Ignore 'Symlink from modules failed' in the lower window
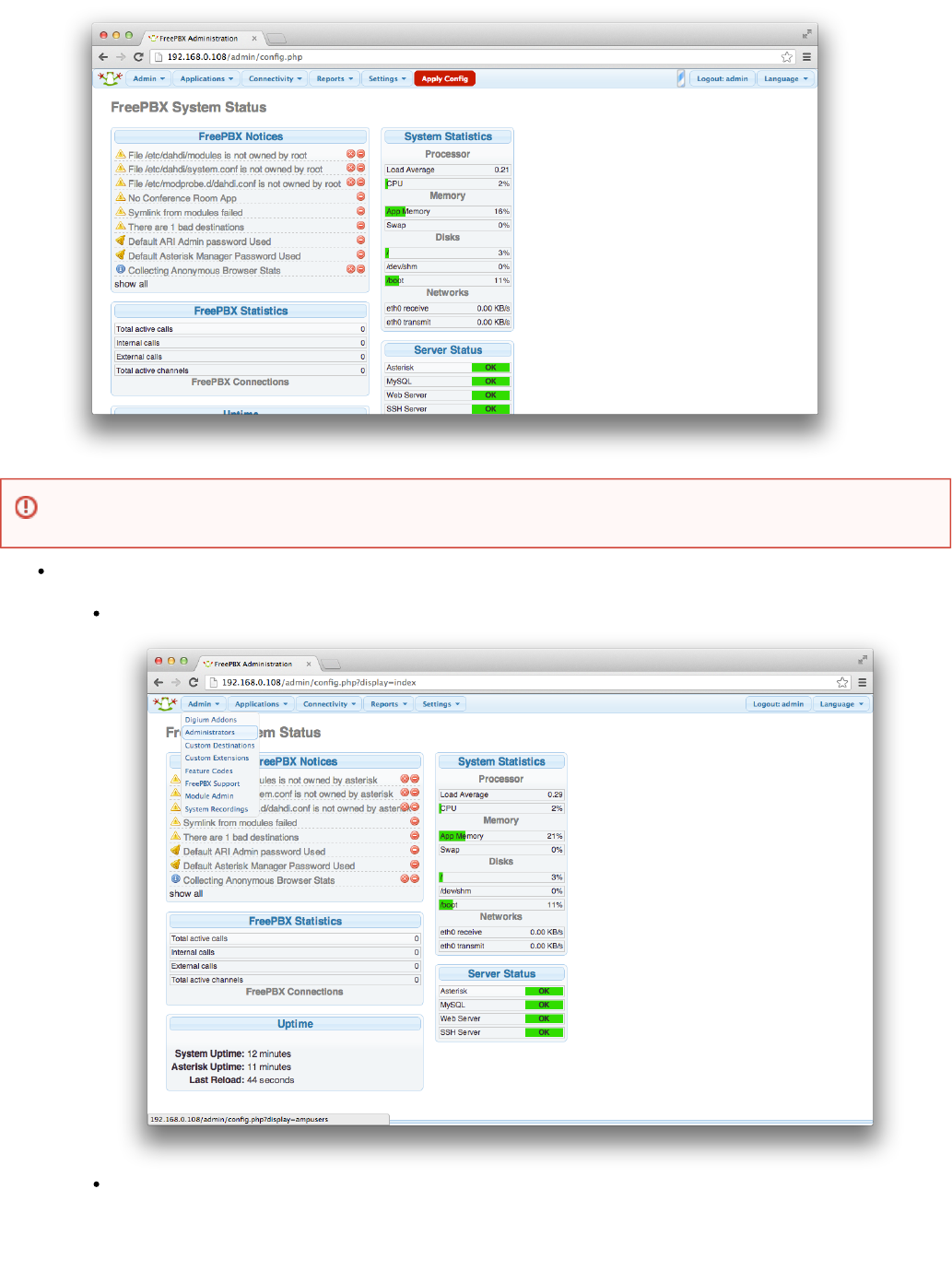Screen dimensions: 952x1283 coord(415,821)
